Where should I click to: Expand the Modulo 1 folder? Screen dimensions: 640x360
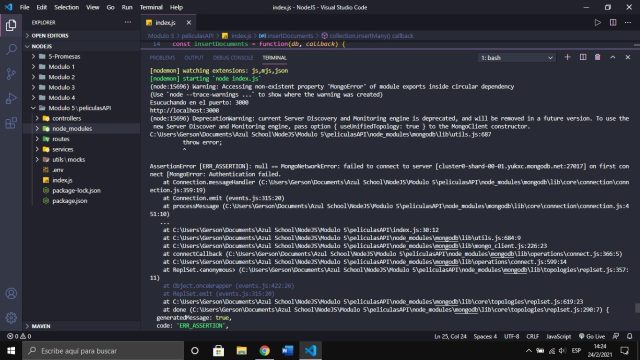82,67
